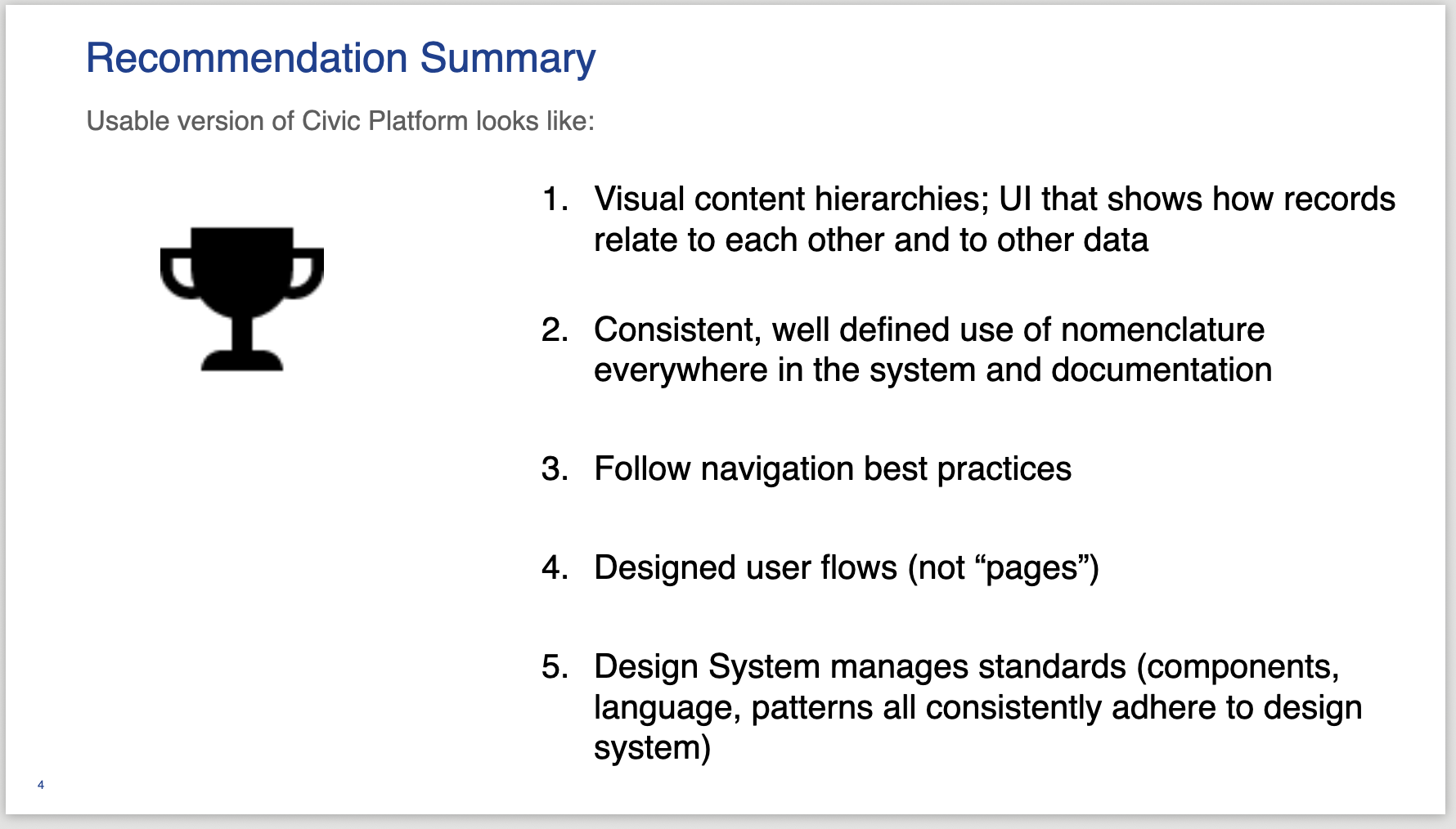
Task: Click the Recommendation Summary slide title
Action: [x=340, y=58]
